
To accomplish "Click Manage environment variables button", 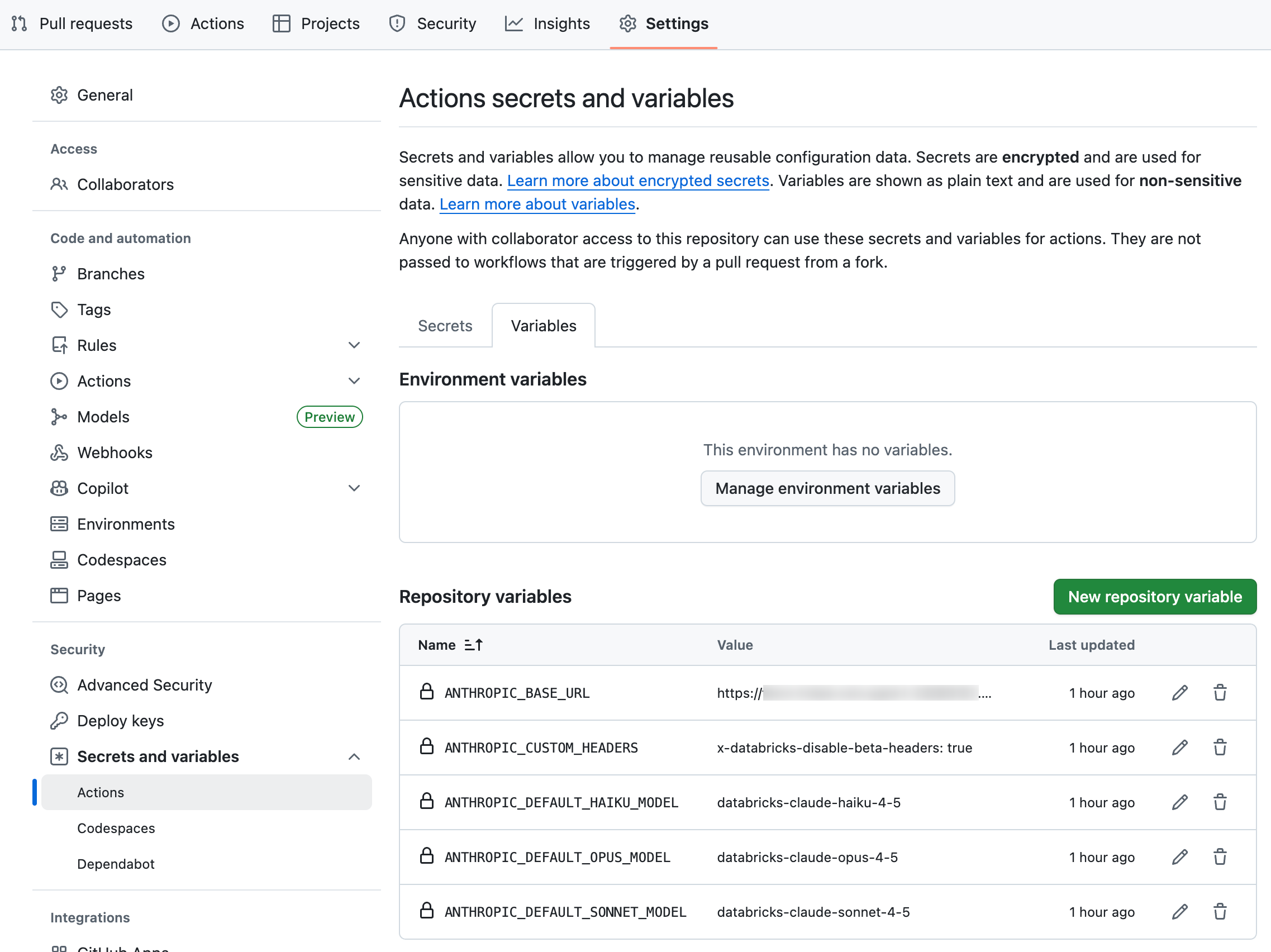I will coord(827,488).
